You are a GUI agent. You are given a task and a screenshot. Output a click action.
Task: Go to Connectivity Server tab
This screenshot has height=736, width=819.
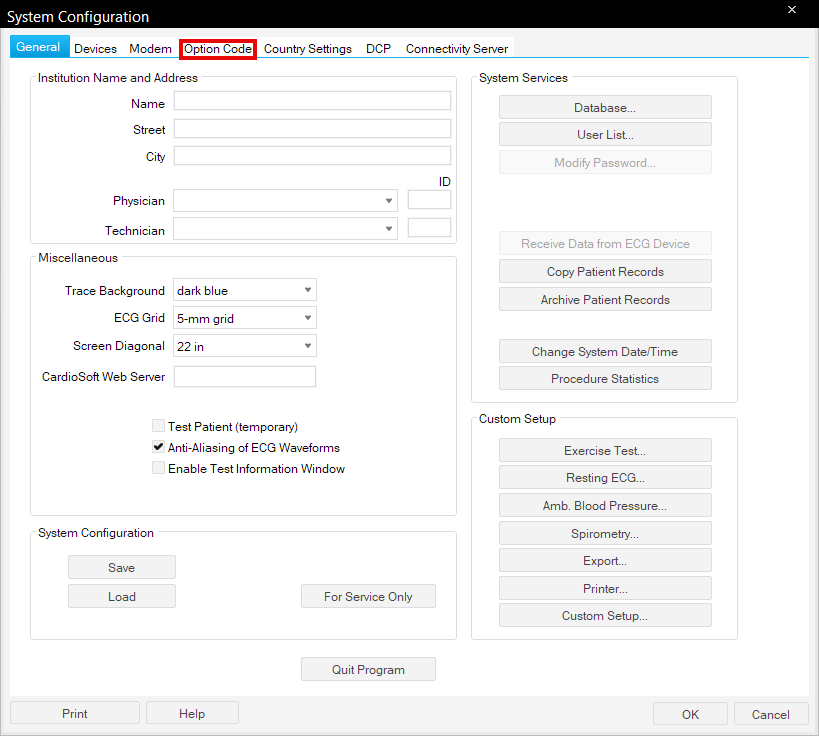click(457, 49)
